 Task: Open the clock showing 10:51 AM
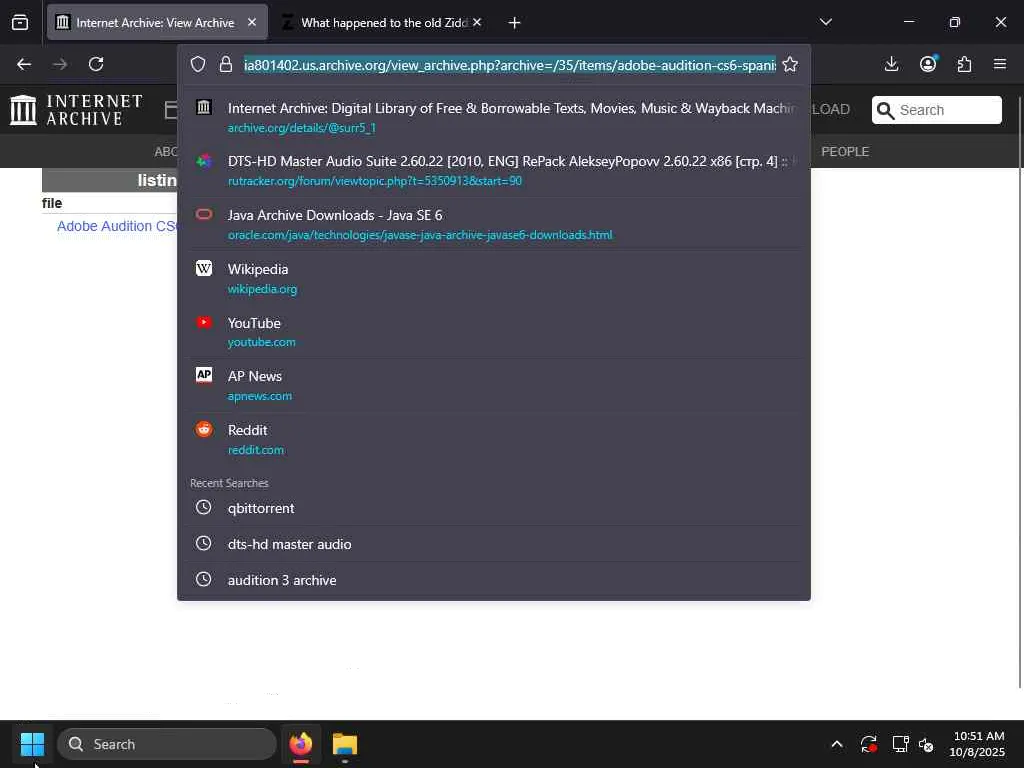point(977,744)
